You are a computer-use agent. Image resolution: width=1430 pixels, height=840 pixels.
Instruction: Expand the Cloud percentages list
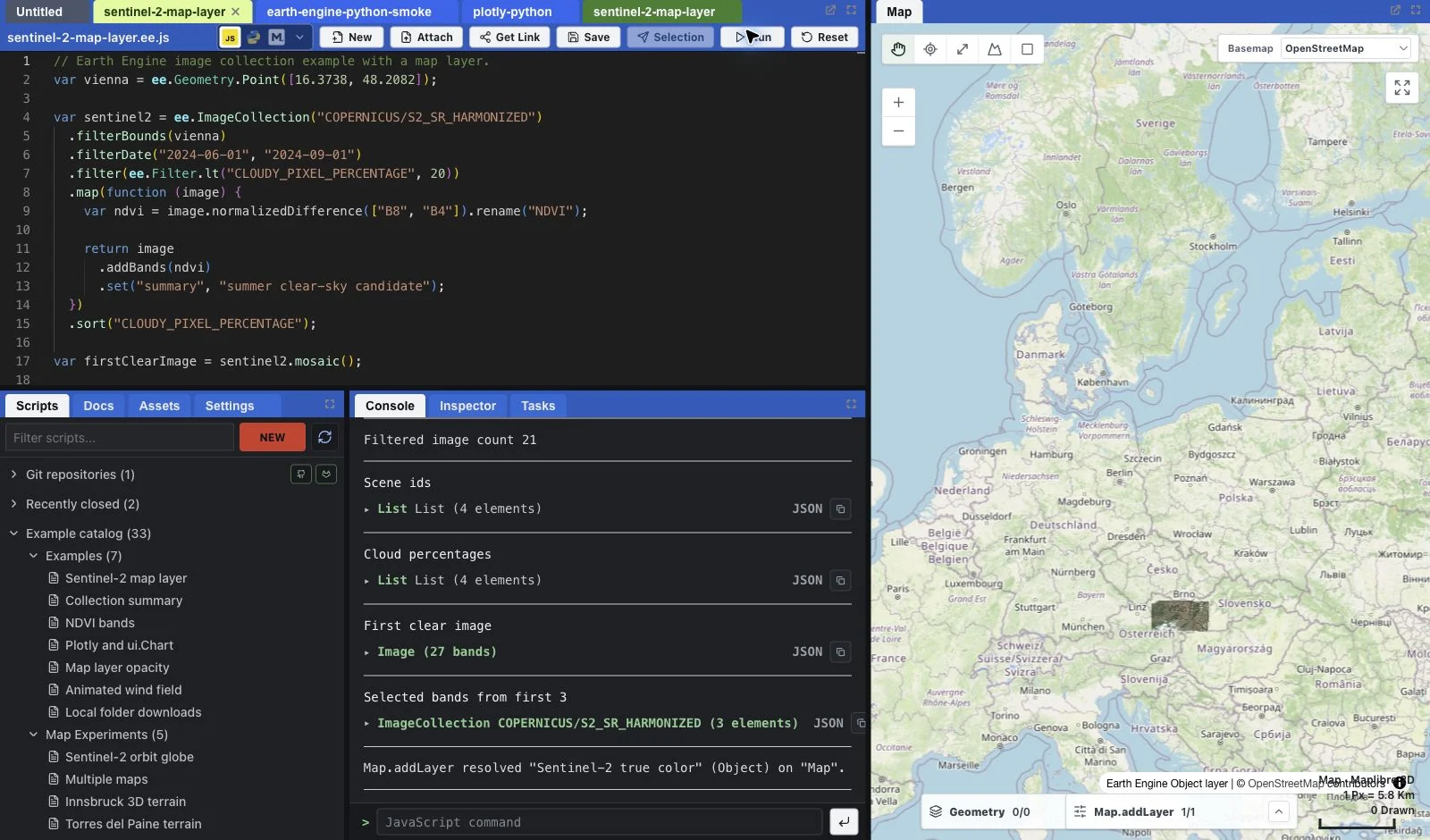(x=367, y=581)
